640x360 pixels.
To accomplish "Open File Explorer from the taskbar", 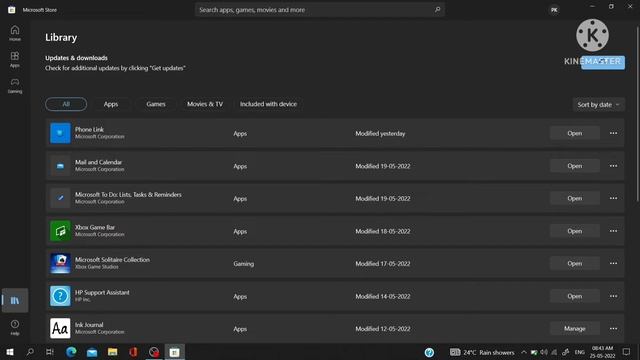I will pyautogui.click(x=113, y=352).
